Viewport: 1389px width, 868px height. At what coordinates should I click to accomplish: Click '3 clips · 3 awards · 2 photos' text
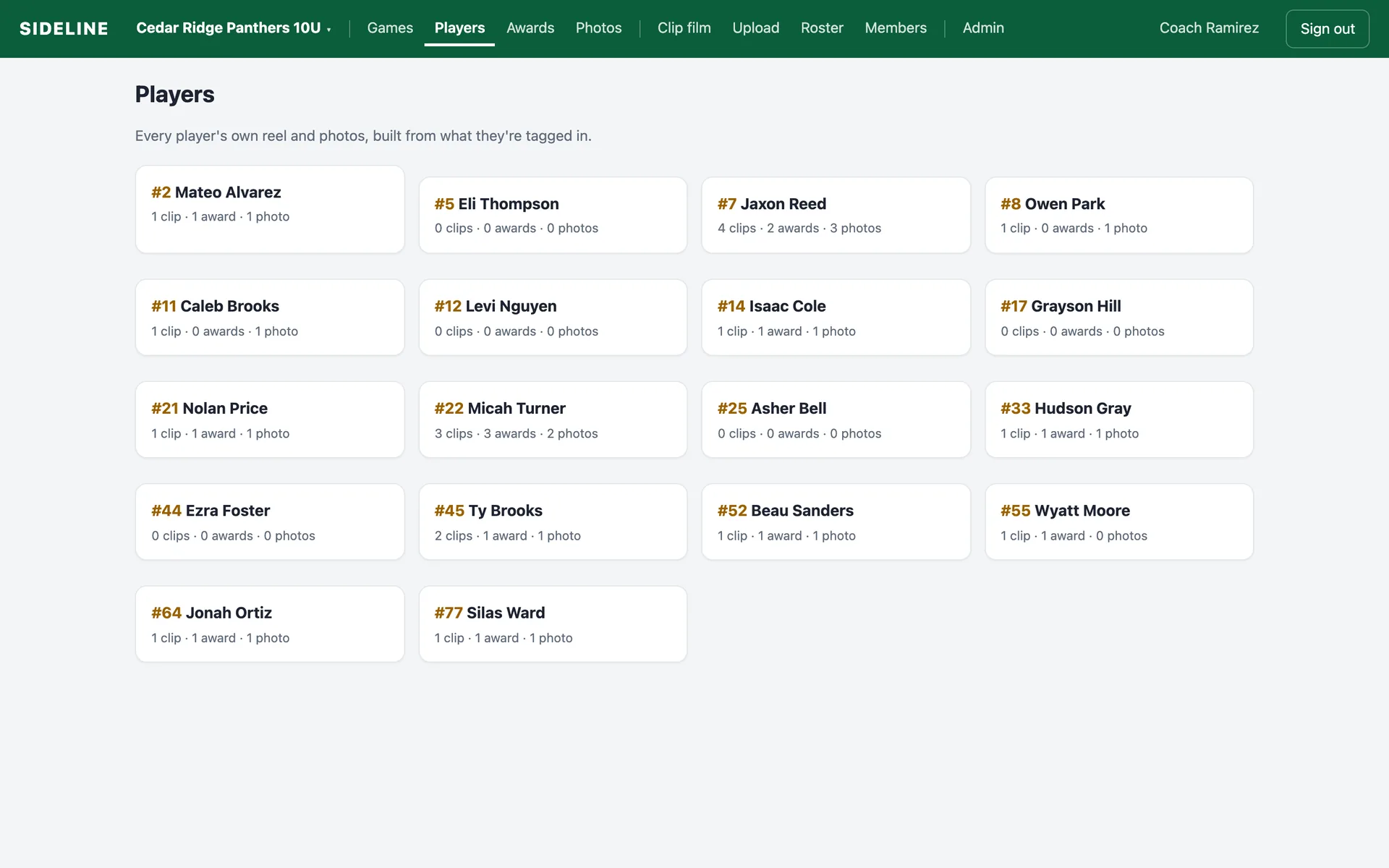(x=516, y=433)
